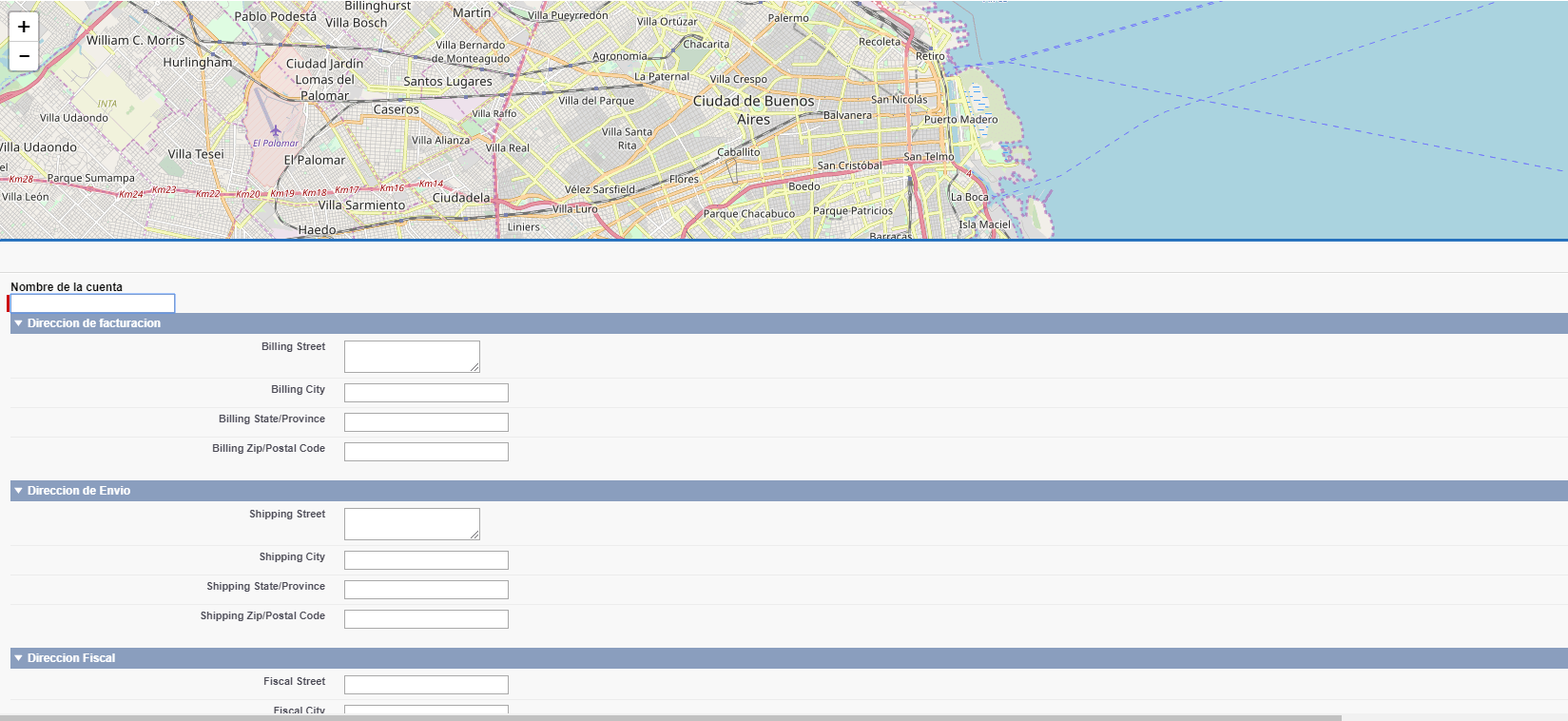Click the Villa Tesei label on map
The height and width of the screenshot is (721, 1568).
coord(196,154)
